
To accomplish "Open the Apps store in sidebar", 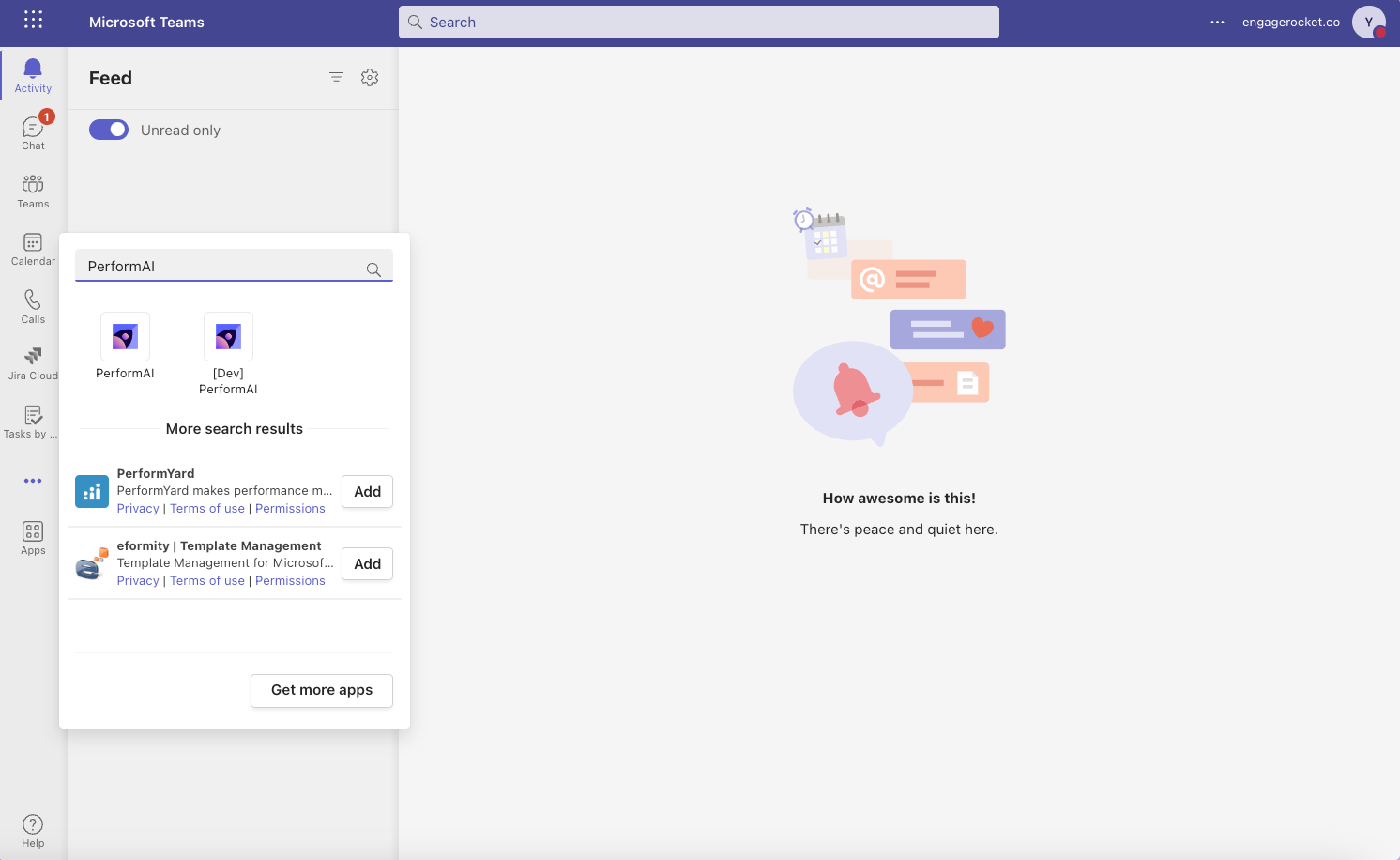I will click(33, 538).
